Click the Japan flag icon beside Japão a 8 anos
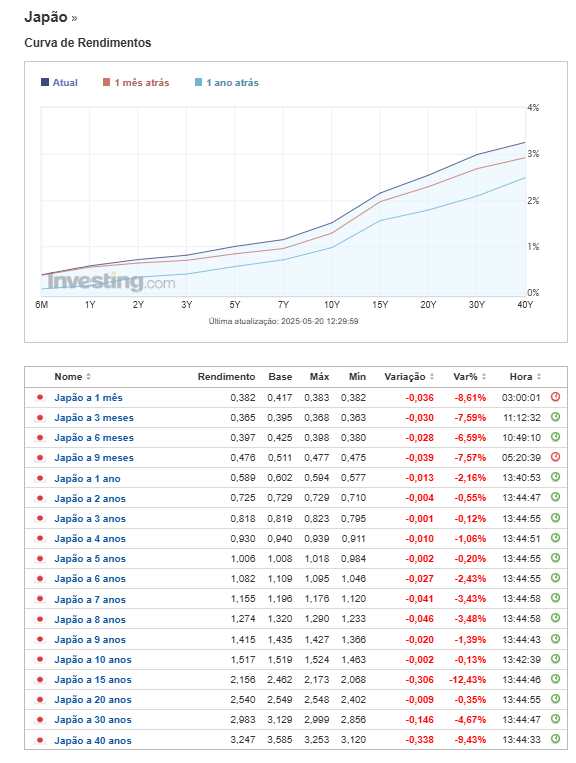 [40, 619]
